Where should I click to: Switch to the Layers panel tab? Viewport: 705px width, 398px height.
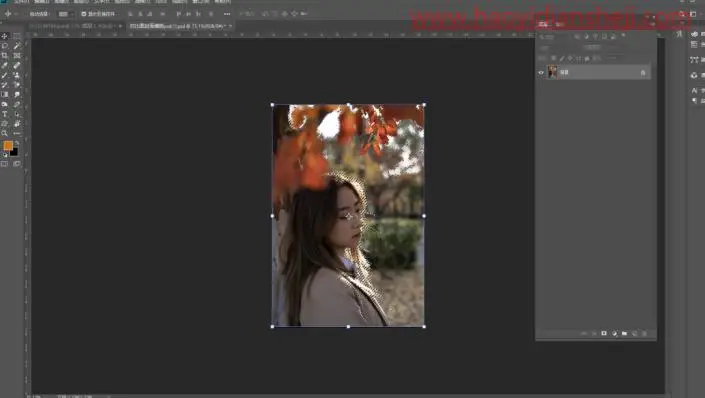(544, 24)
